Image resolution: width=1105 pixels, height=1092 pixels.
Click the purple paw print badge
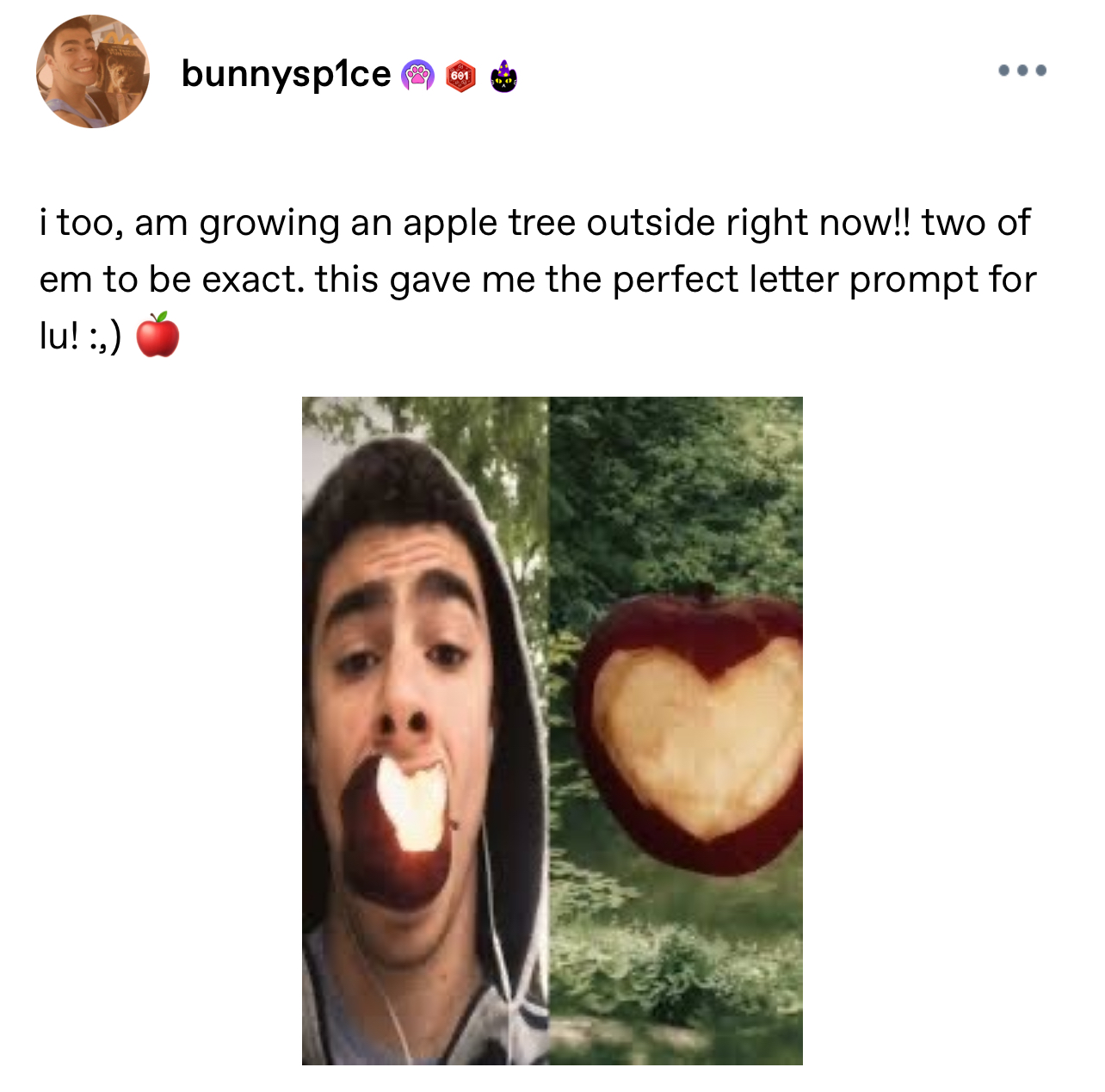coord(417,76)
